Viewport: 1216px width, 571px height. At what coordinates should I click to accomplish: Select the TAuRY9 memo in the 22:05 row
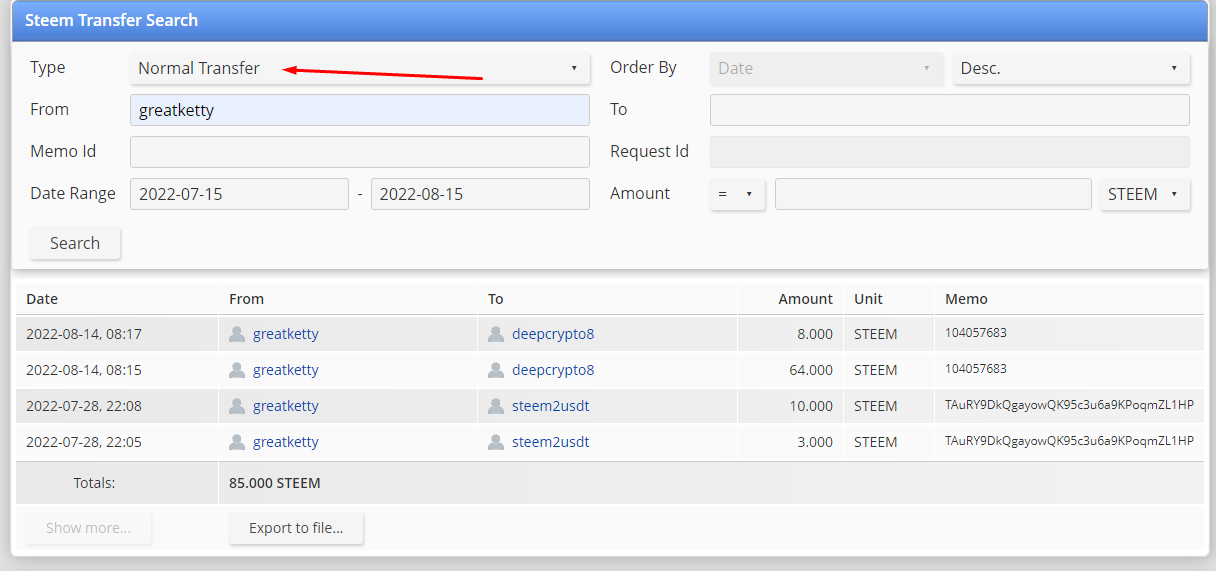(x=1070, y=441)
